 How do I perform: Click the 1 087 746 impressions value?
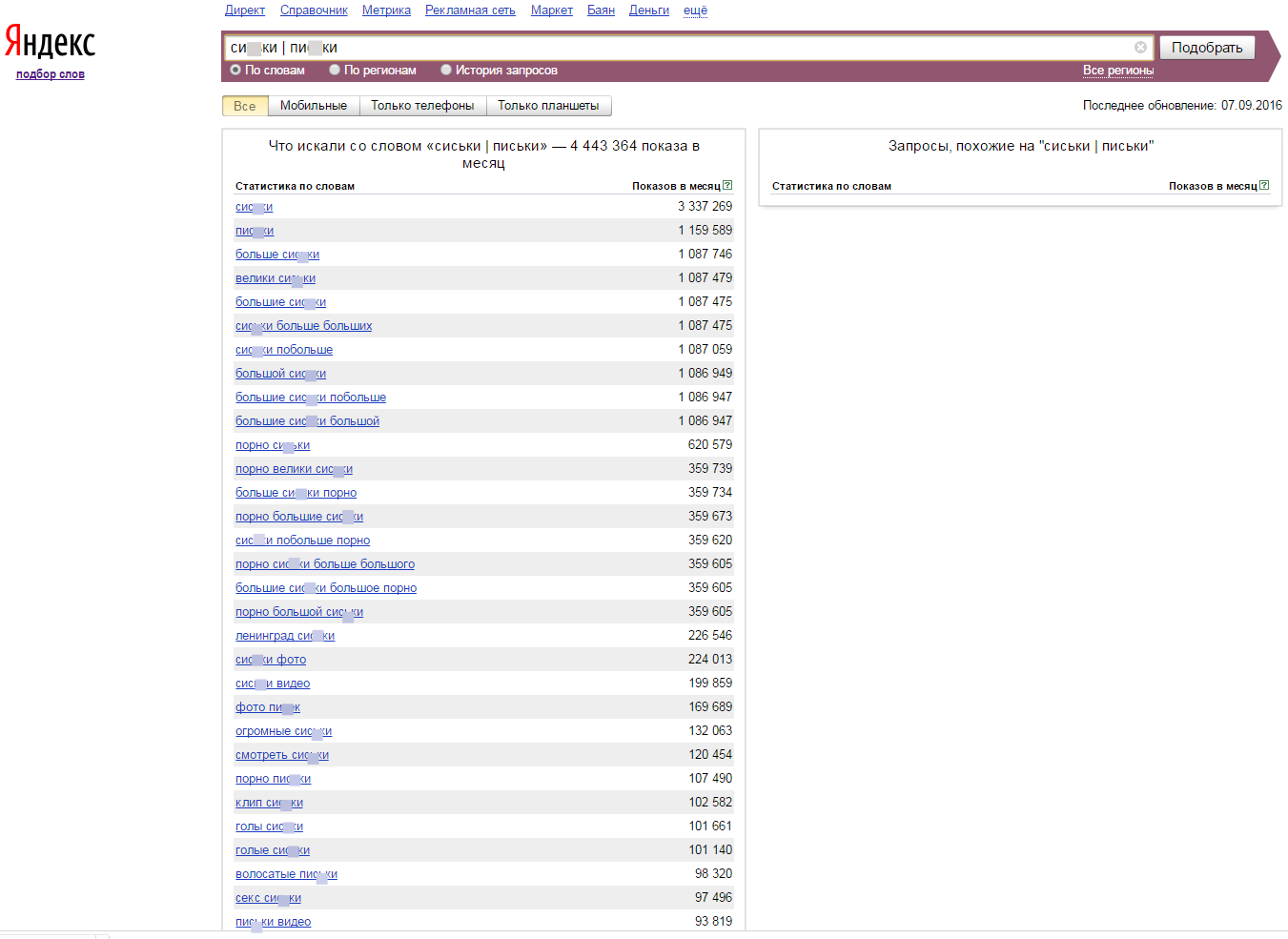705,255
